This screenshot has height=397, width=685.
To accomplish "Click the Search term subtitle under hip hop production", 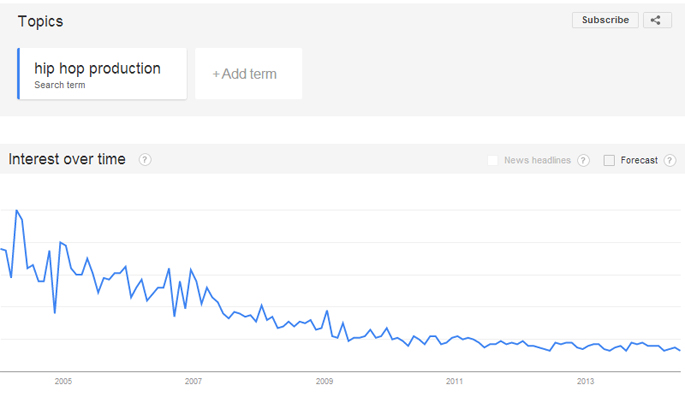I will click(60, 85).
